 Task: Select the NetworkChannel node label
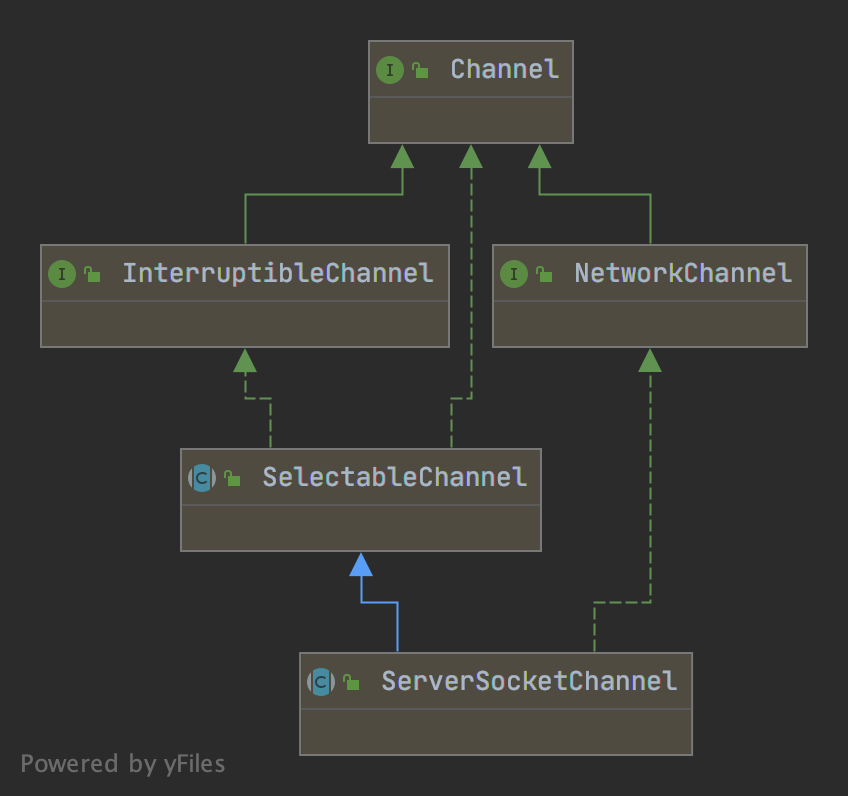[683, 273]
